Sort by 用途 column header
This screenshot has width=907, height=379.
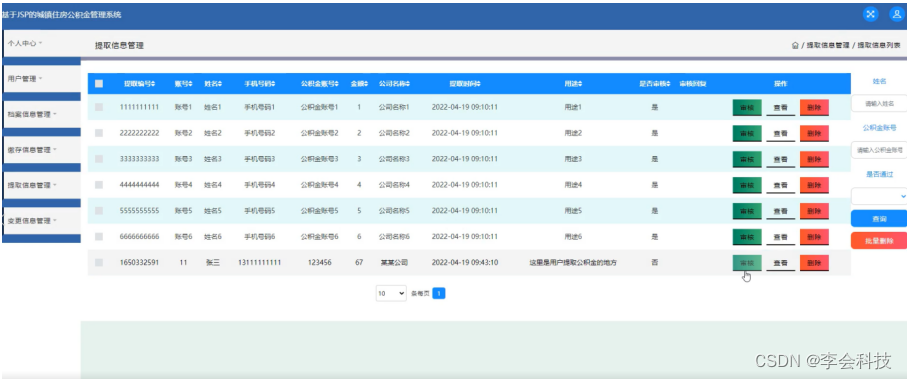(x=573, y=84)
